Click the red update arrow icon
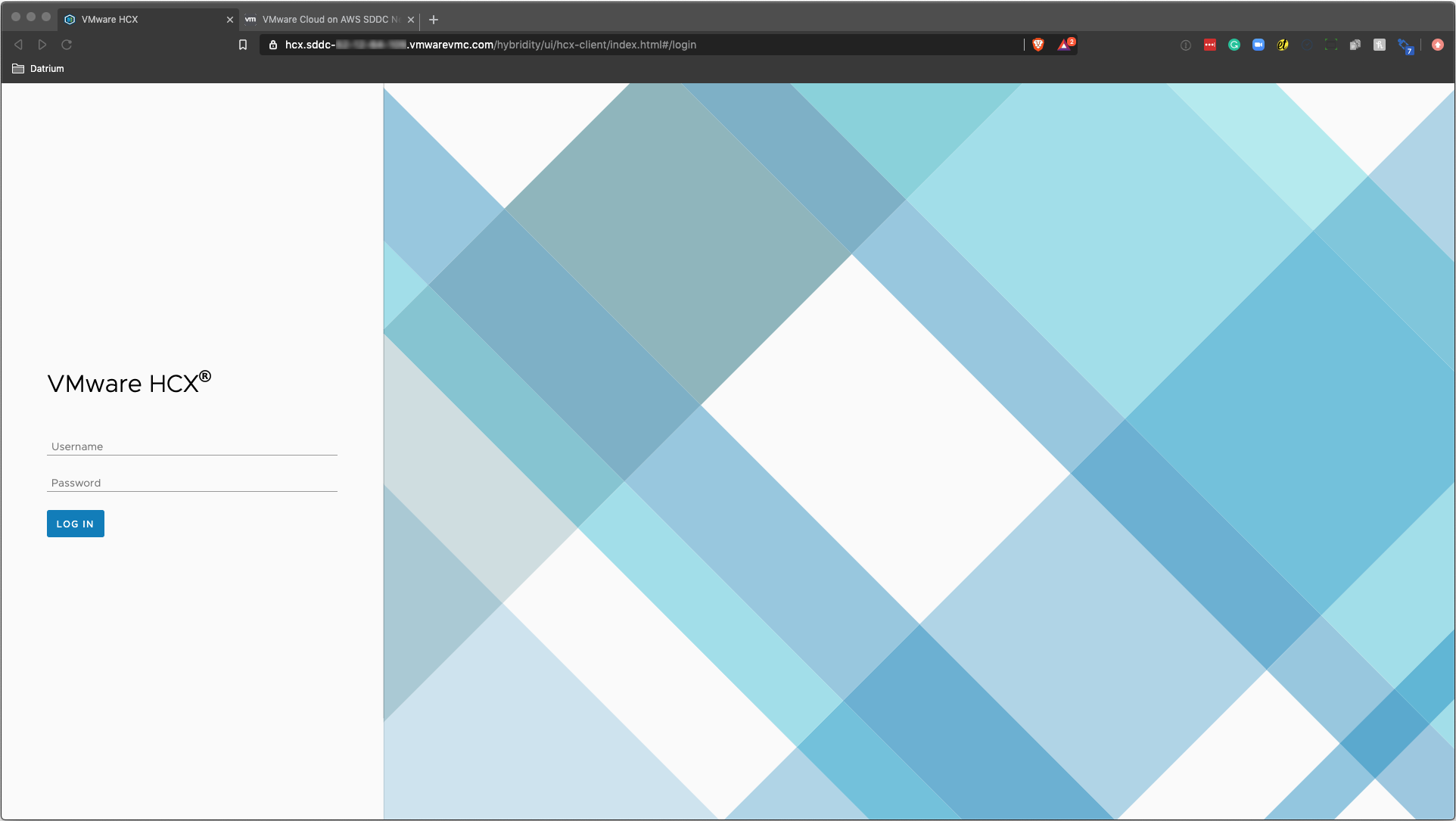 [1438, 45]
